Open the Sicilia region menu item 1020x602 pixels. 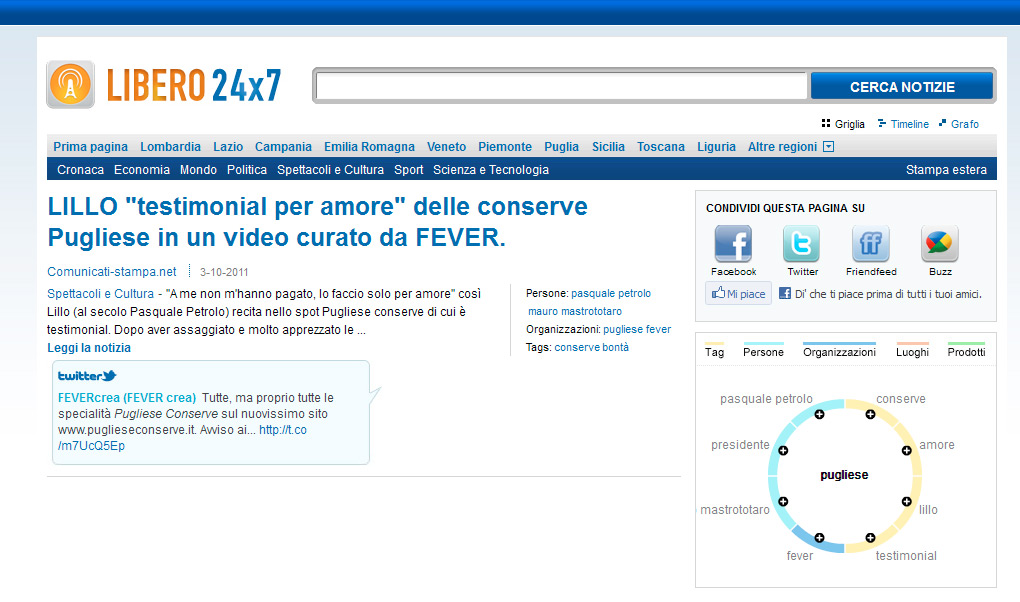coord(608,146)
